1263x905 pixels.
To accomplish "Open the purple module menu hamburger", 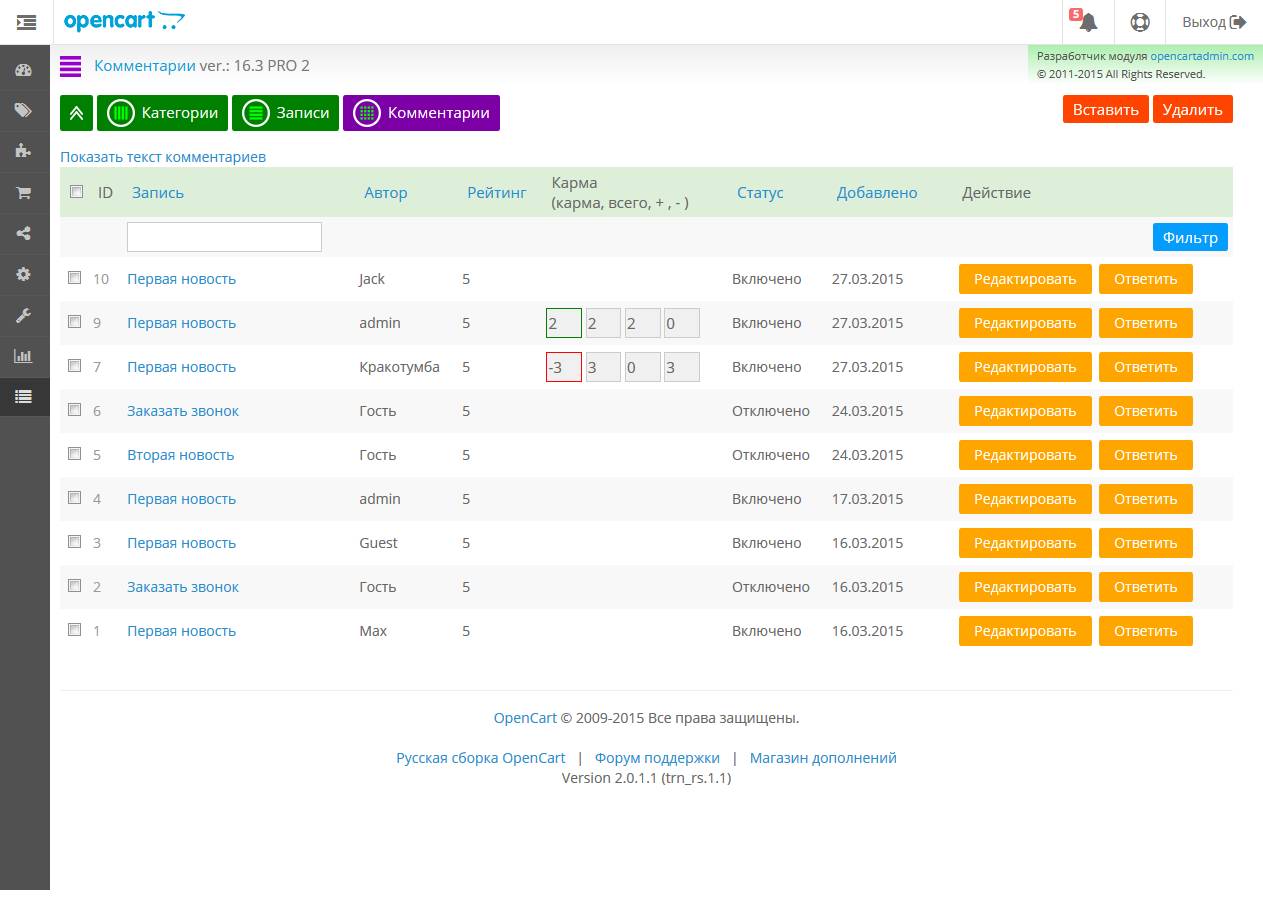I will coord(70,66).
